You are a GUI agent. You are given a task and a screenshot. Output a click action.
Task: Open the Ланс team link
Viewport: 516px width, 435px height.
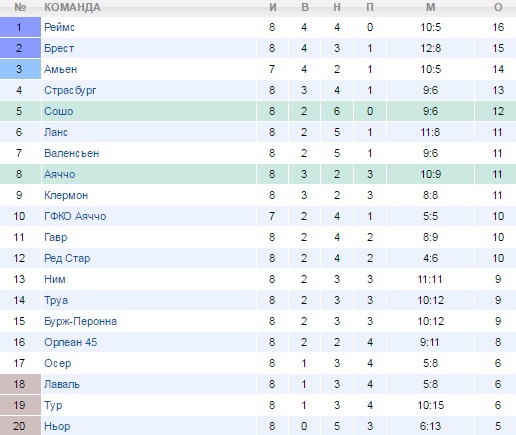pyautogui.click(x=56, y=132)
